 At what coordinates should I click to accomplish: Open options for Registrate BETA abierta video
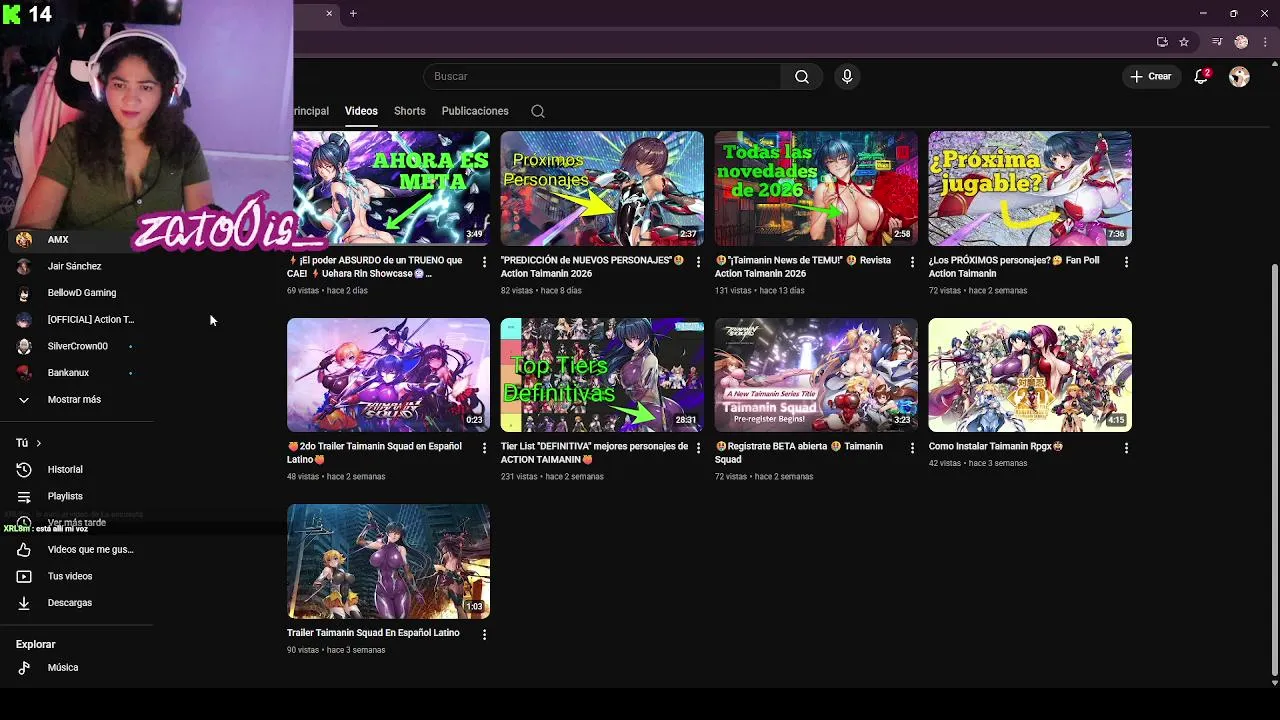[912, 448]
